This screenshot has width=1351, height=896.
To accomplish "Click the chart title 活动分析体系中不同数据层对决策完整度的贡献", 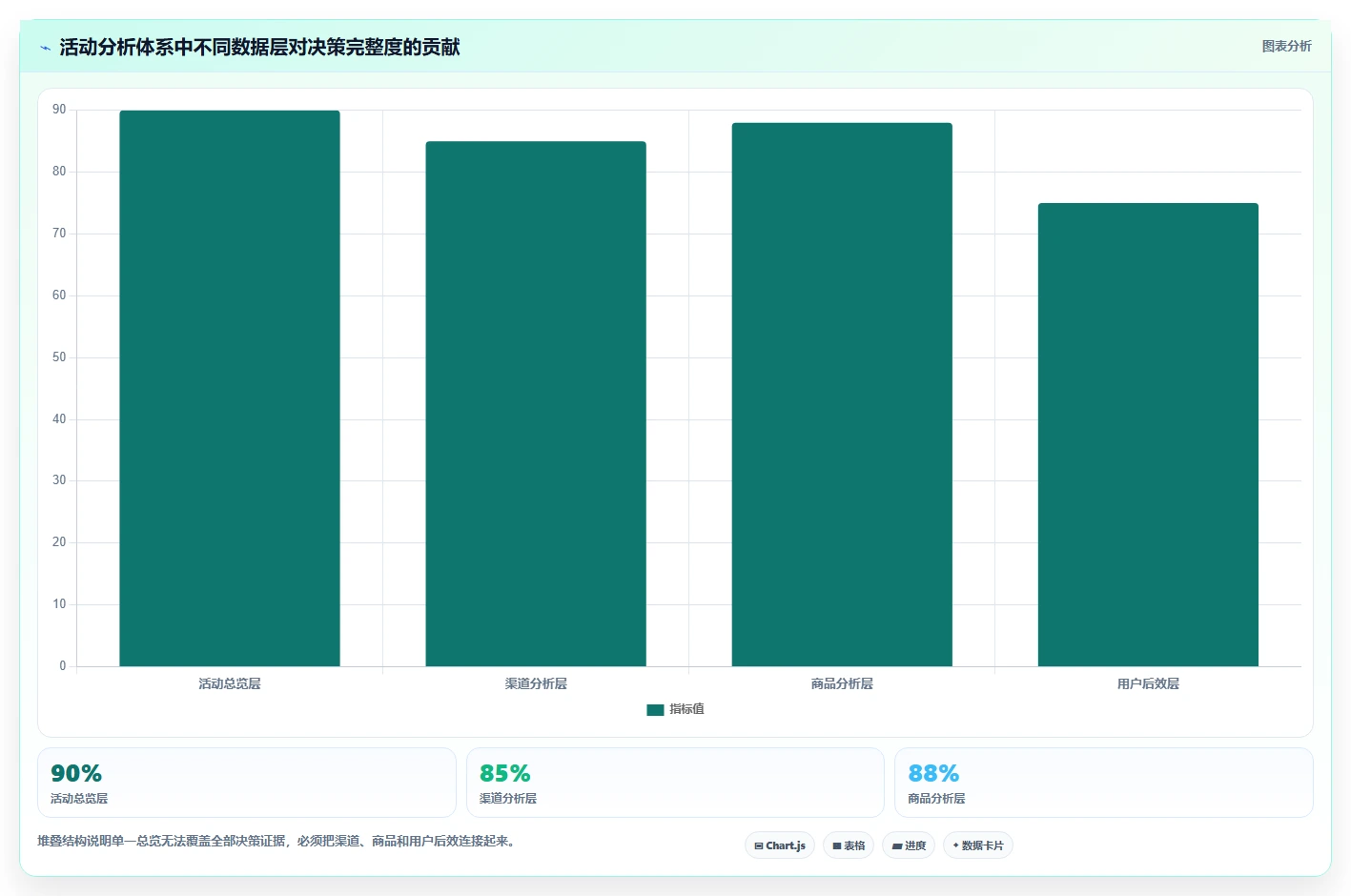I will point(259,47).
